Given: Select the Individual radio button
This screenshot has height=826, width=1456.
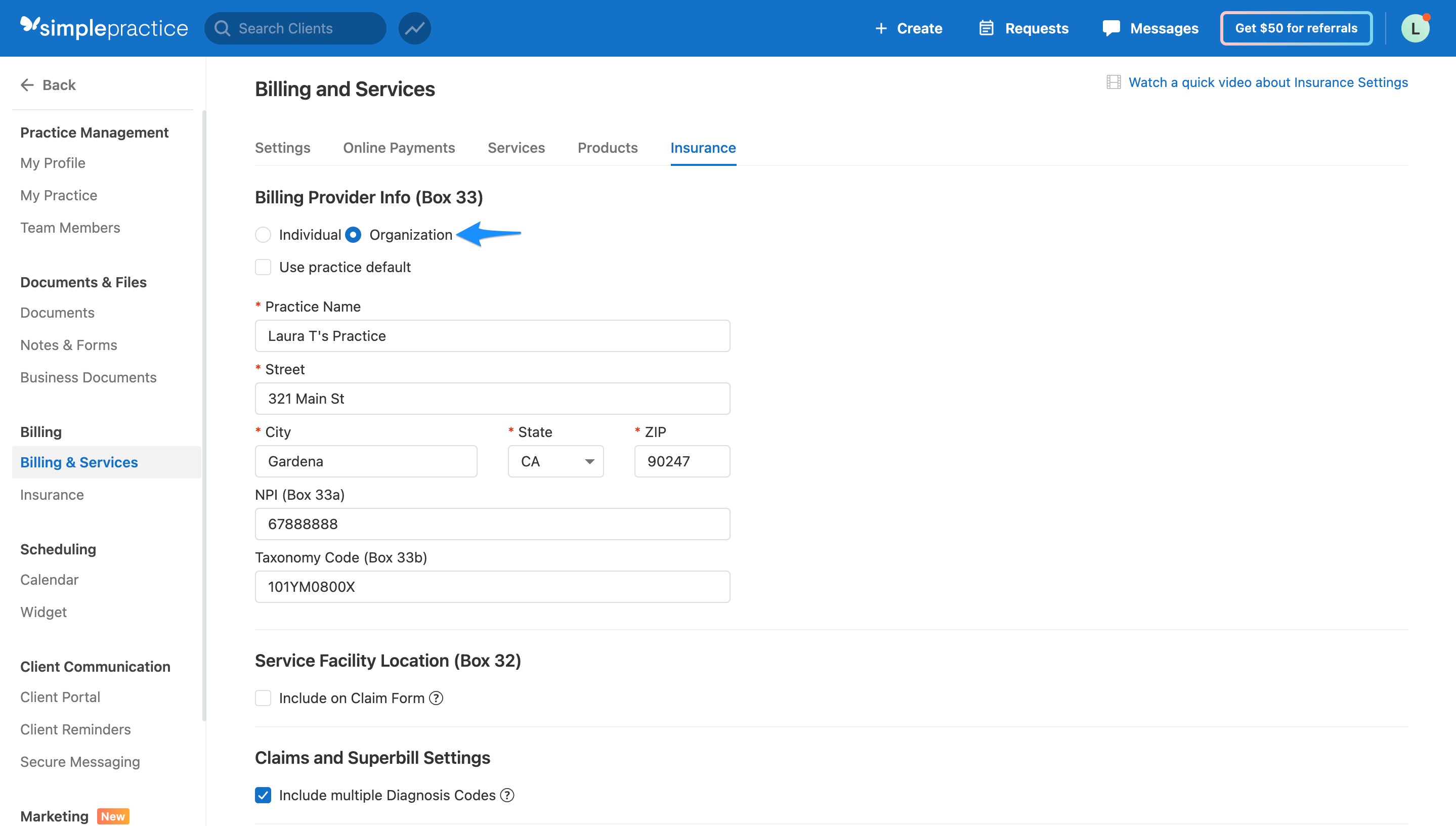Looking at the screenshot, I should (x=263, y=234).
